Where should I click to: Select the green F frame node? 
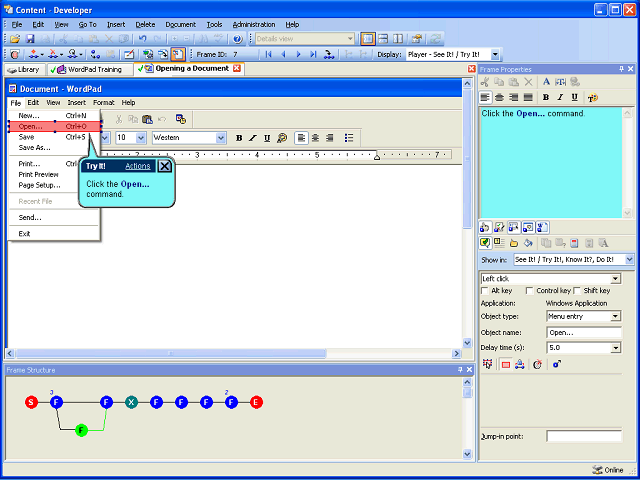coord(82,430)
